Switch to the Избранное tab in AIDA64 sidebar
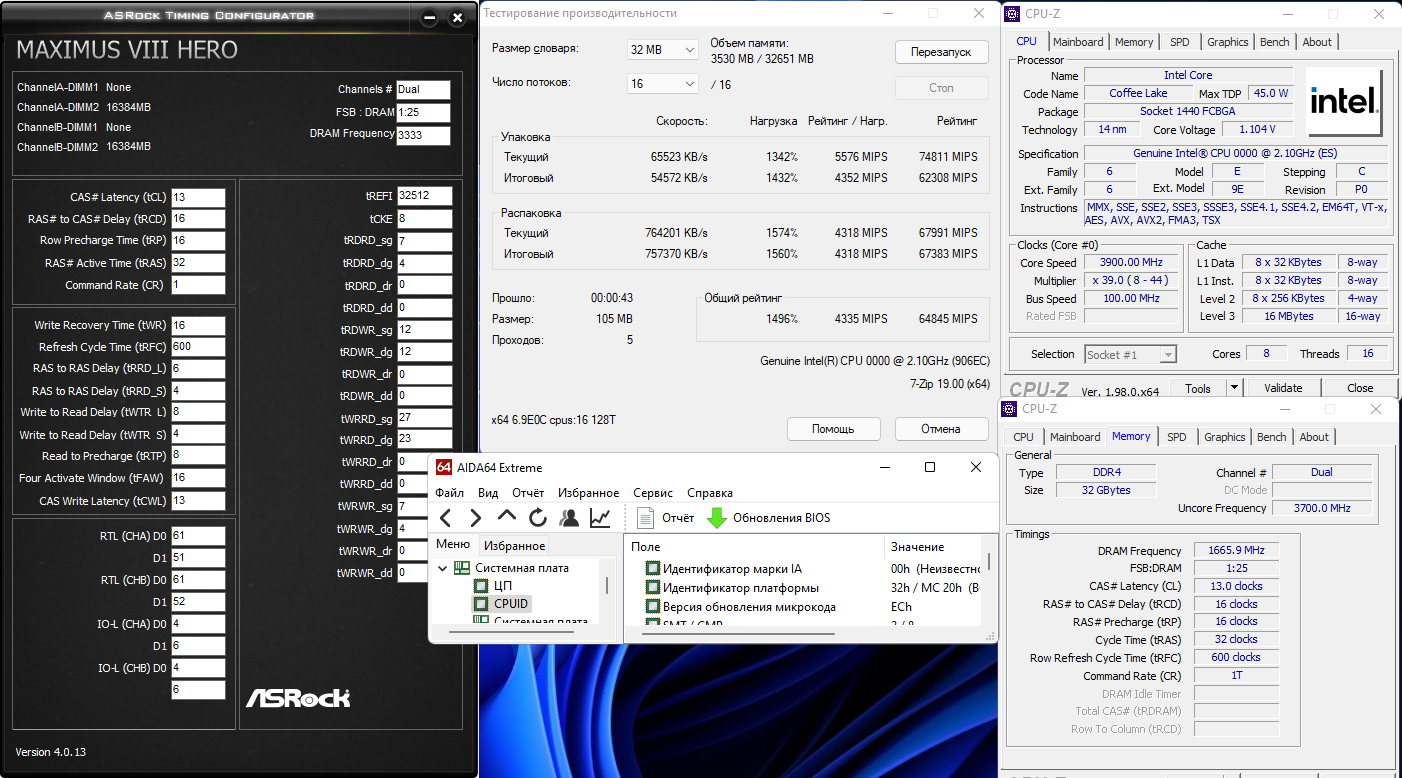1402x778 pixels. click(514, 545)
